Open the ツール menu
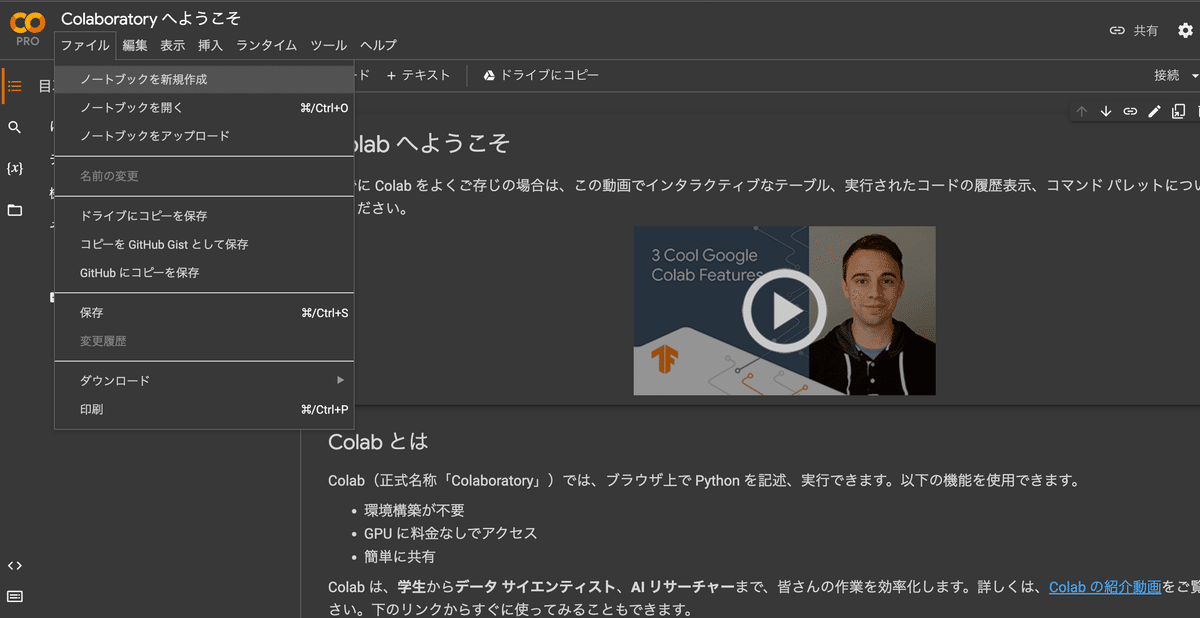Viewport: 1200px width, 618px height. (329, 45)
